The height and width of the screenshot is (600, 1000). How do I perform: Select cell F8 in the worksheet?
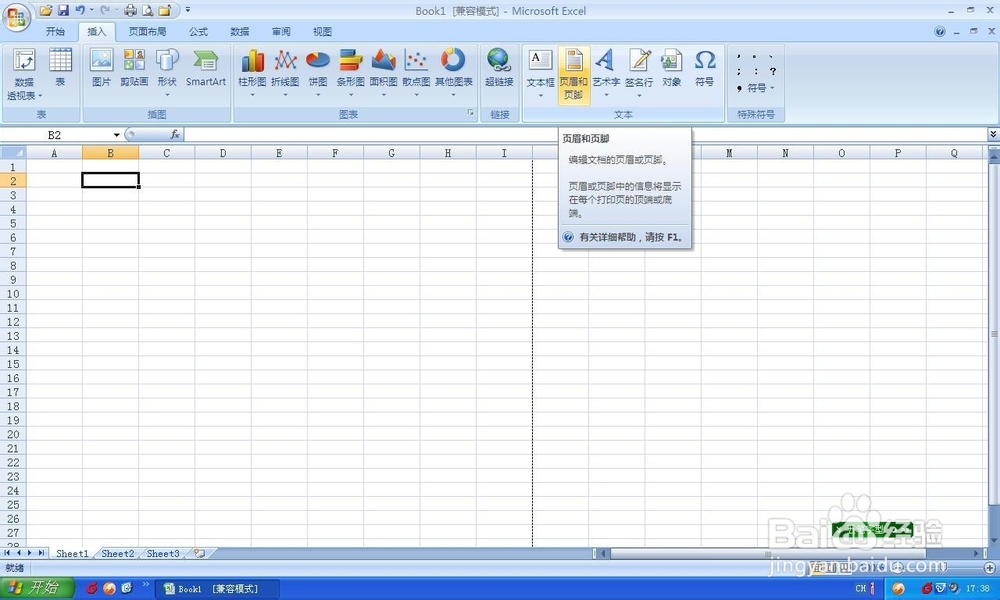pyautogui.click(x=335, y=265)
